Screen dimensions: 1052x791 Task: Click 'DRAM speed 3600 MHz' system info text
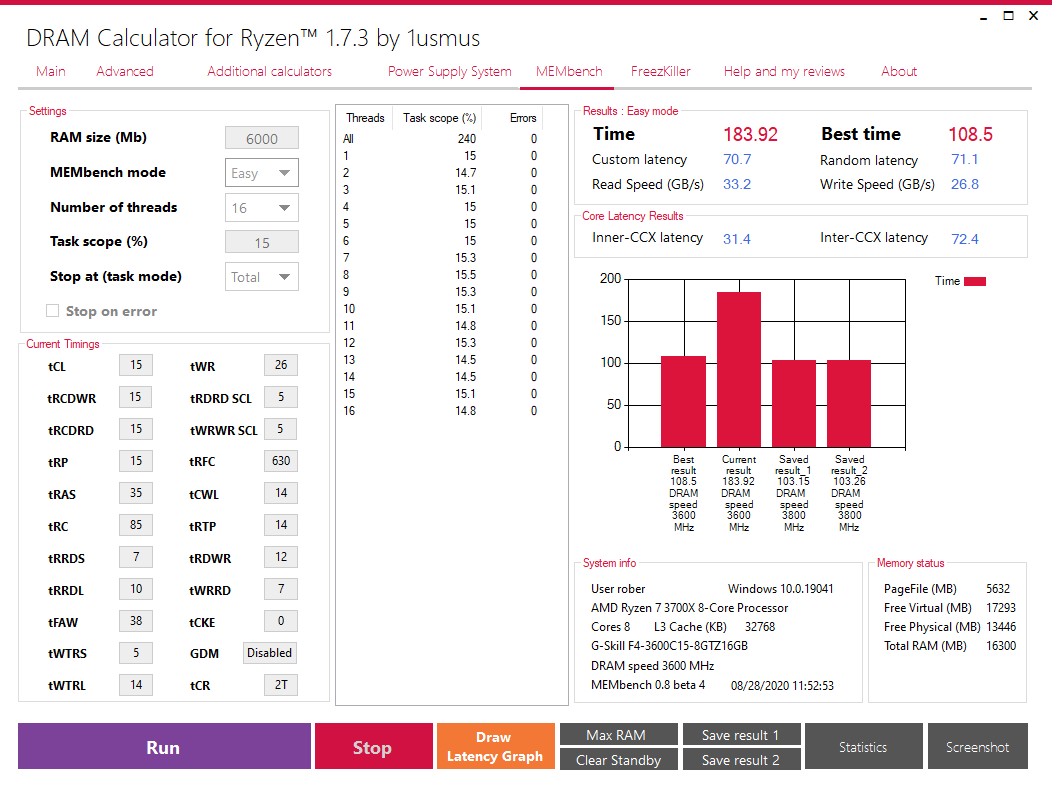[652, 666]
